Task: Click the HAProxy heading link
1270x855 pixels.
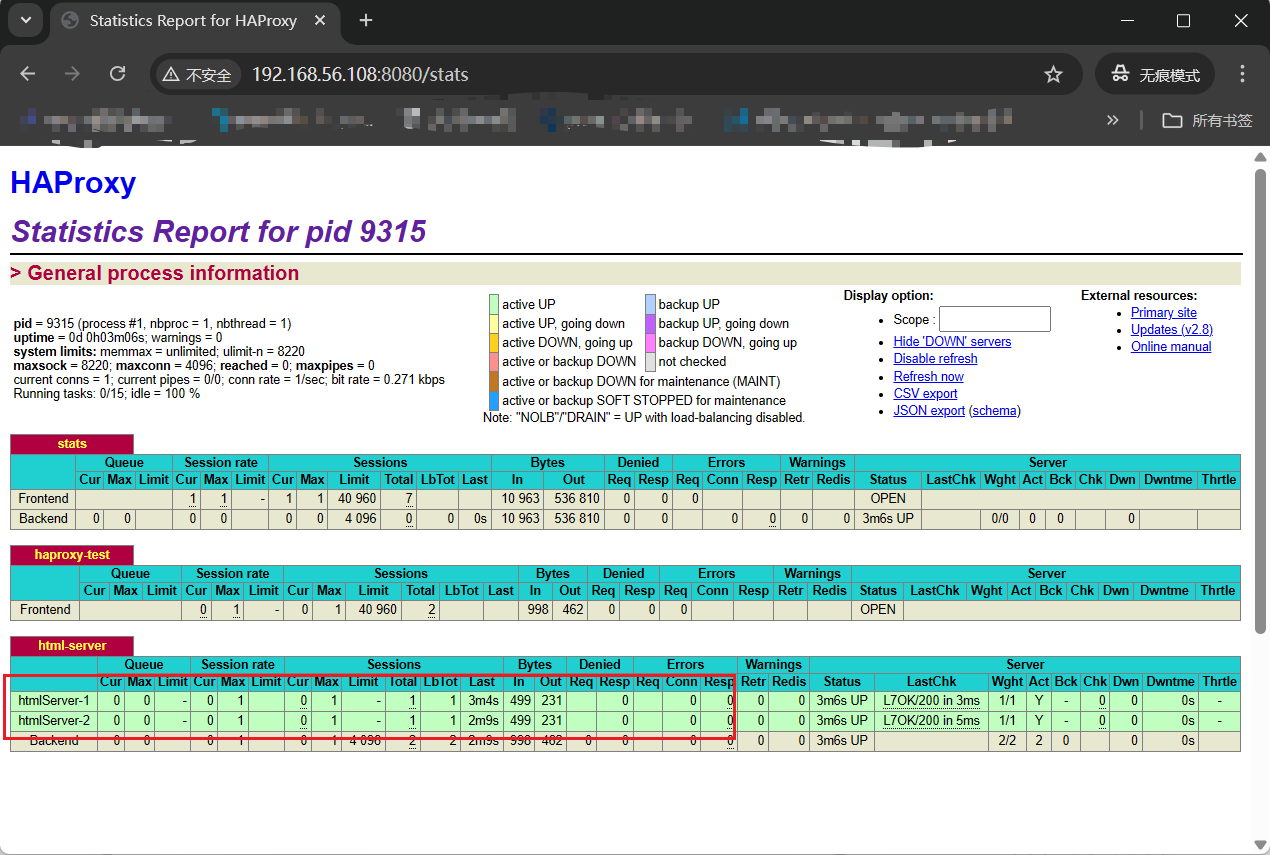Action: 73,183
